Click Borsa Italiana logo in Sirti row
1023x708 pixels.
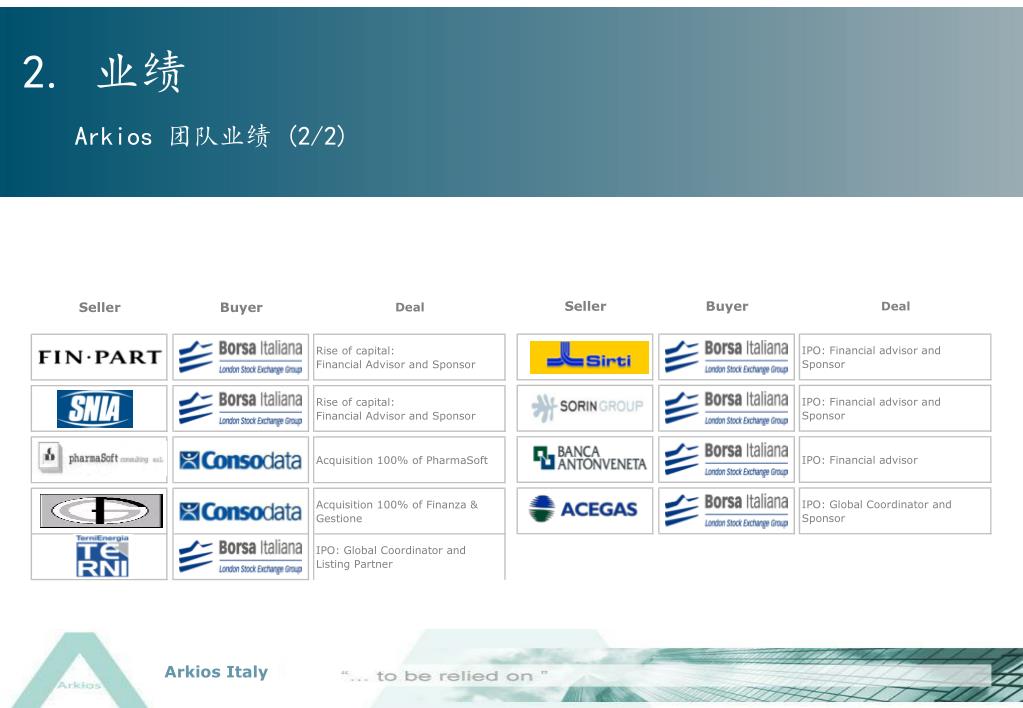coord(726,357)
